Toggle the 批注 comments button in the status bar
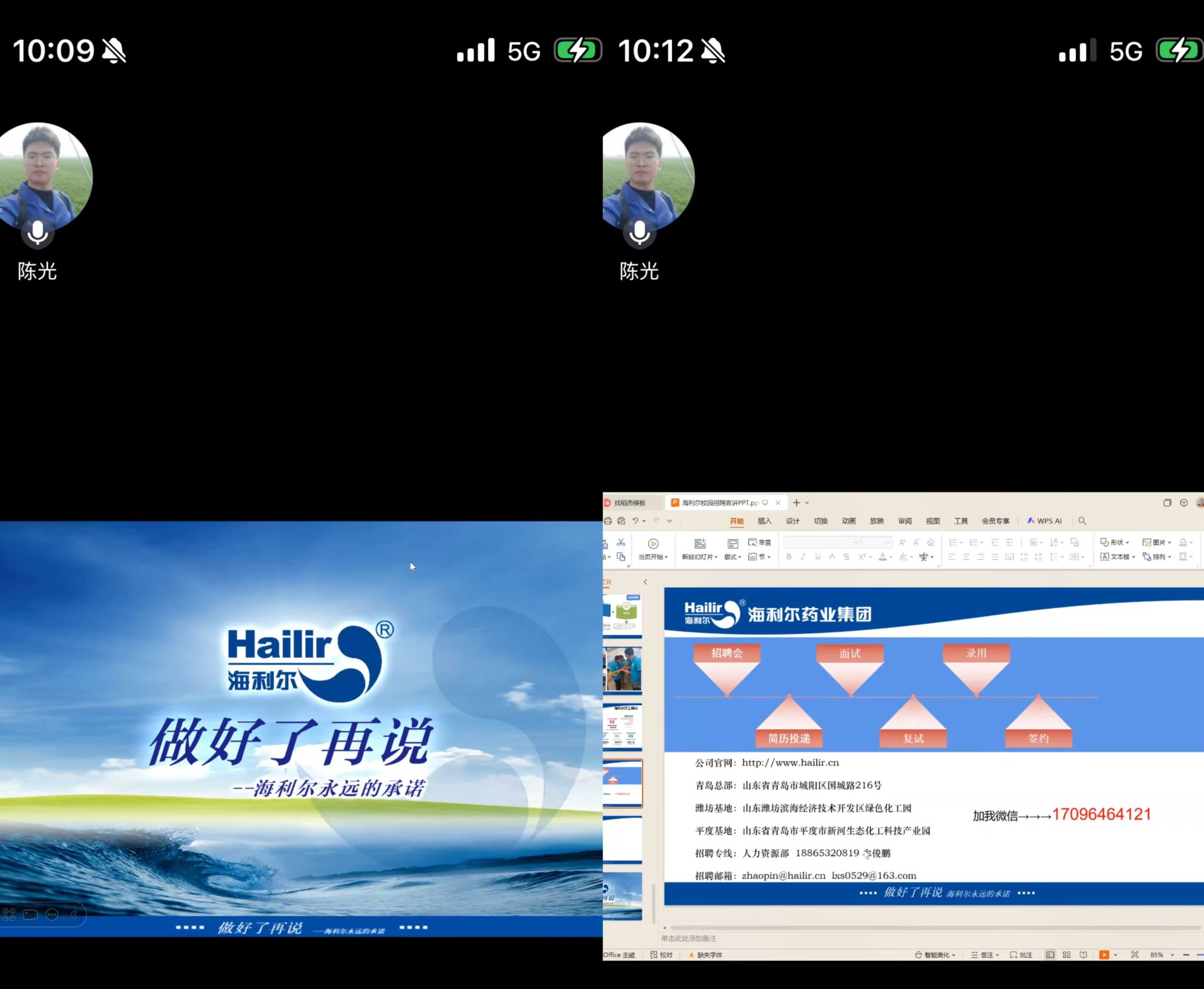 point(1021,955)
